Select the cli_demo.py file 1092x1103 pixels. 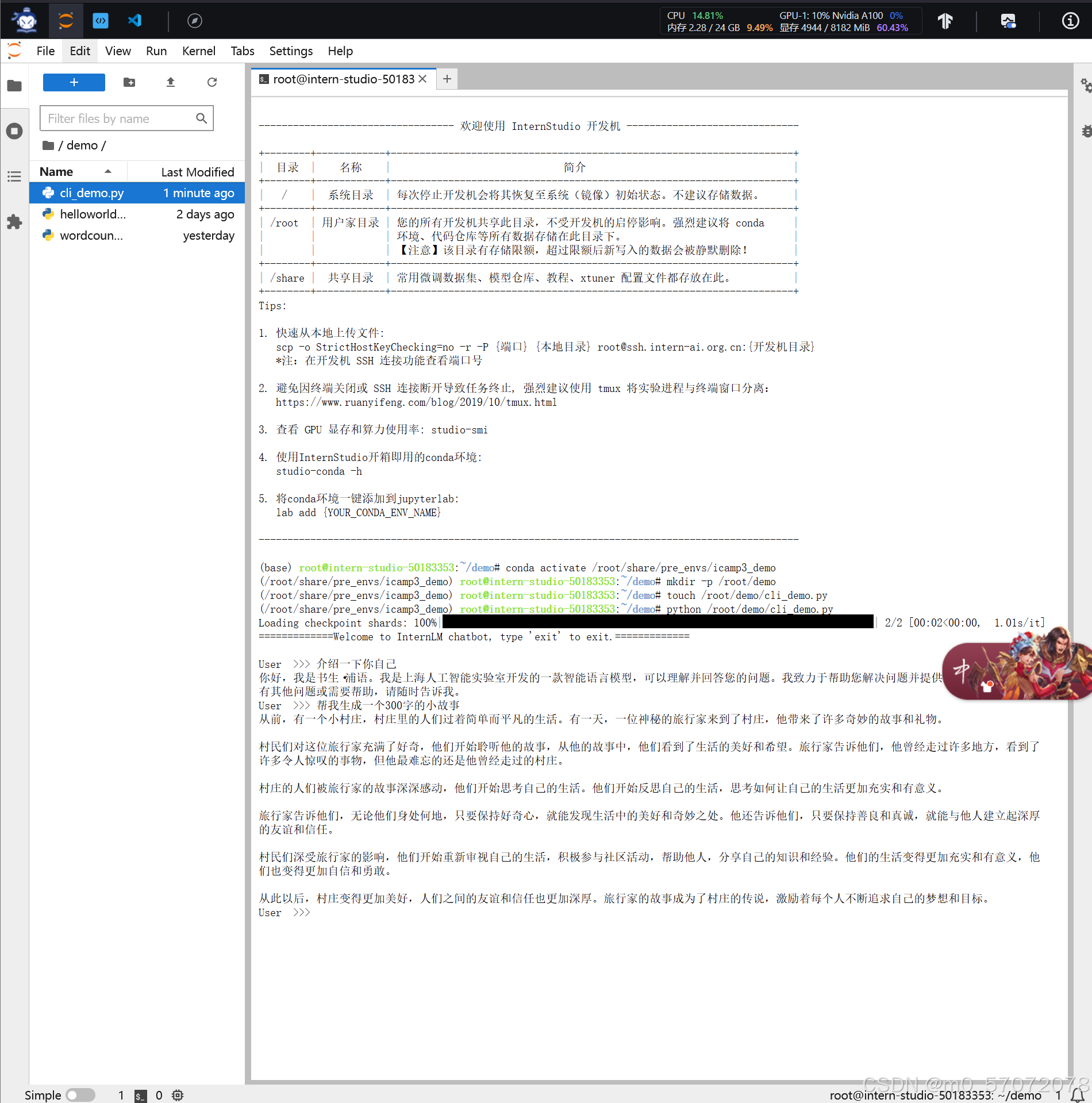(137, 193)
